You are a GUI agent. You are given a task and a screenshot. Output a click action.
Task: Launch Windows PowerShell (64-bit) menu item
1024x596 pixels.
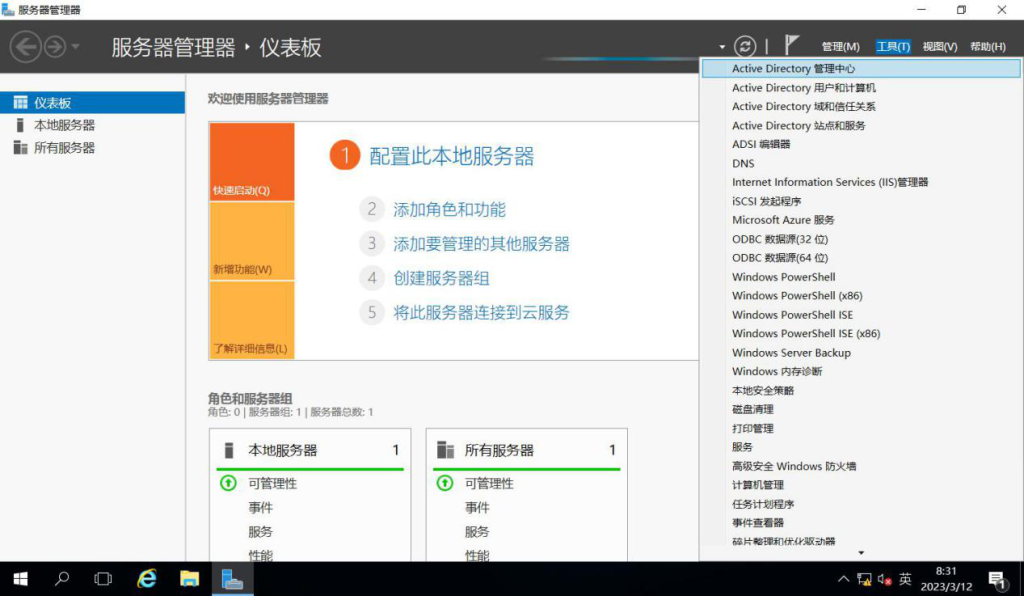[x=861, y=277]
